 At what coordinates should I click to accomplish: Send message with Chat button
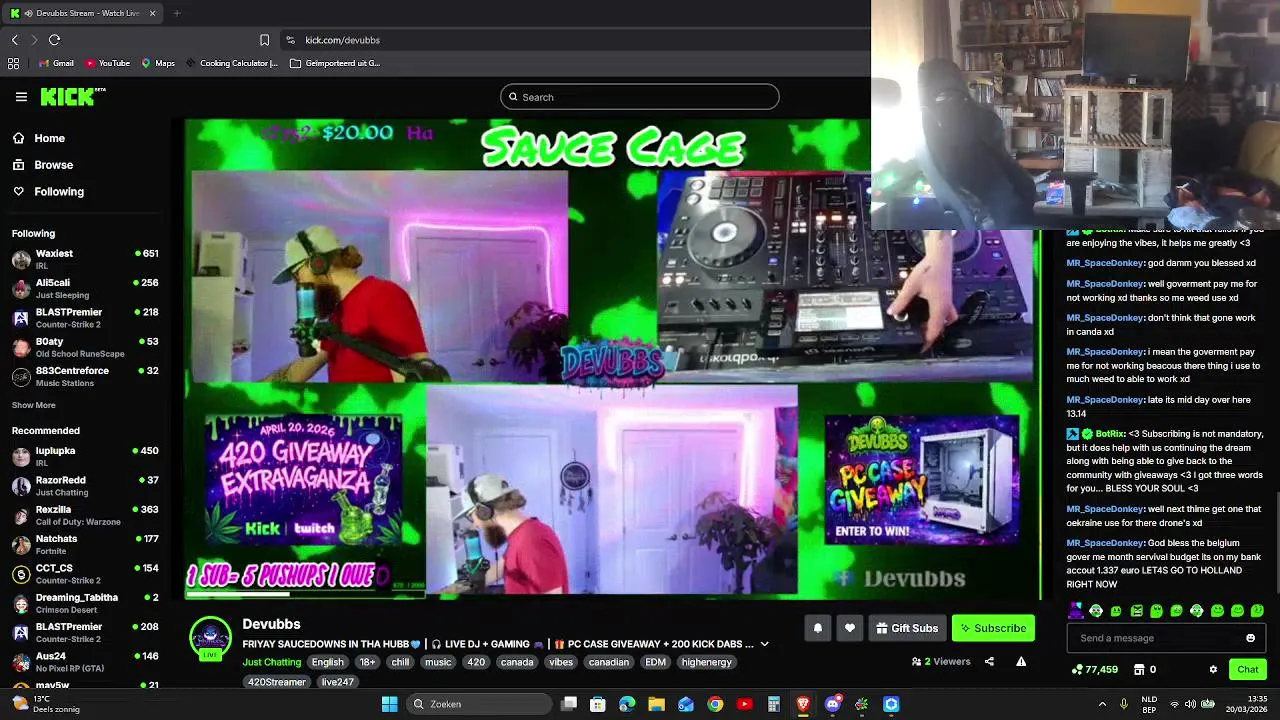(1247, 669)
